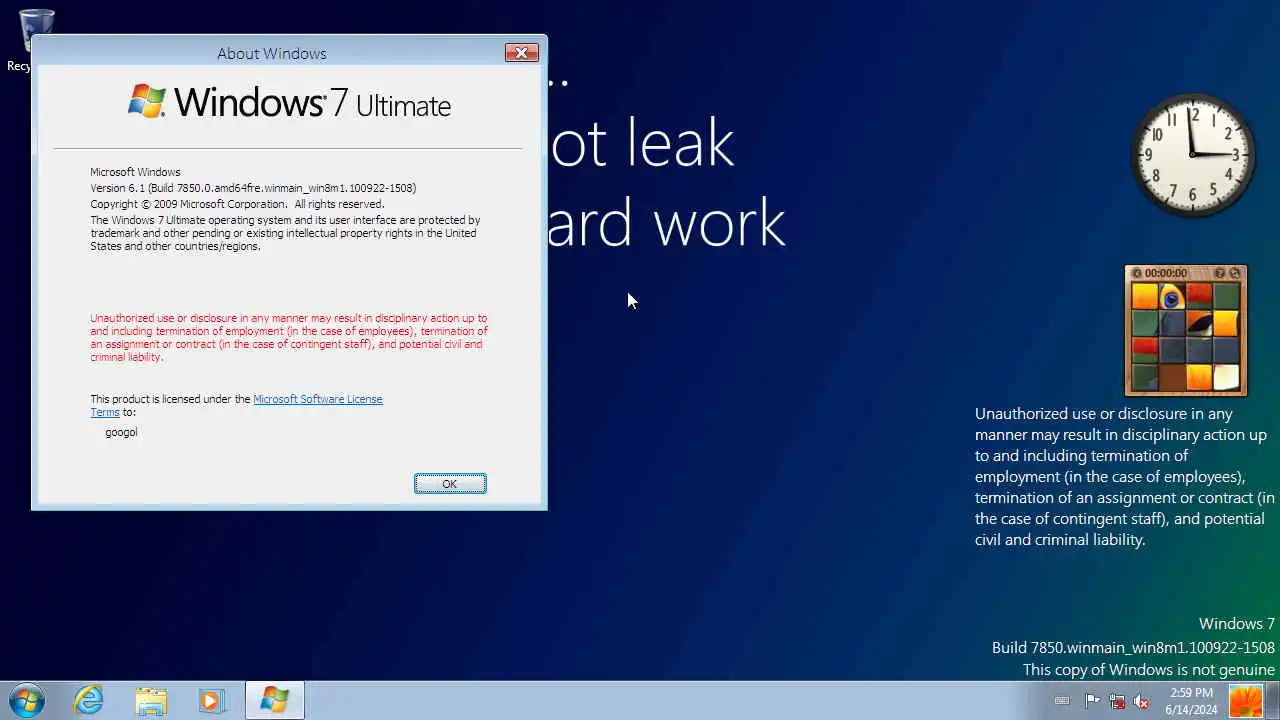The image size is (1280, 720).
Task: Click the puzzle gadget solve/shuffle icon
Action: 1234,273
